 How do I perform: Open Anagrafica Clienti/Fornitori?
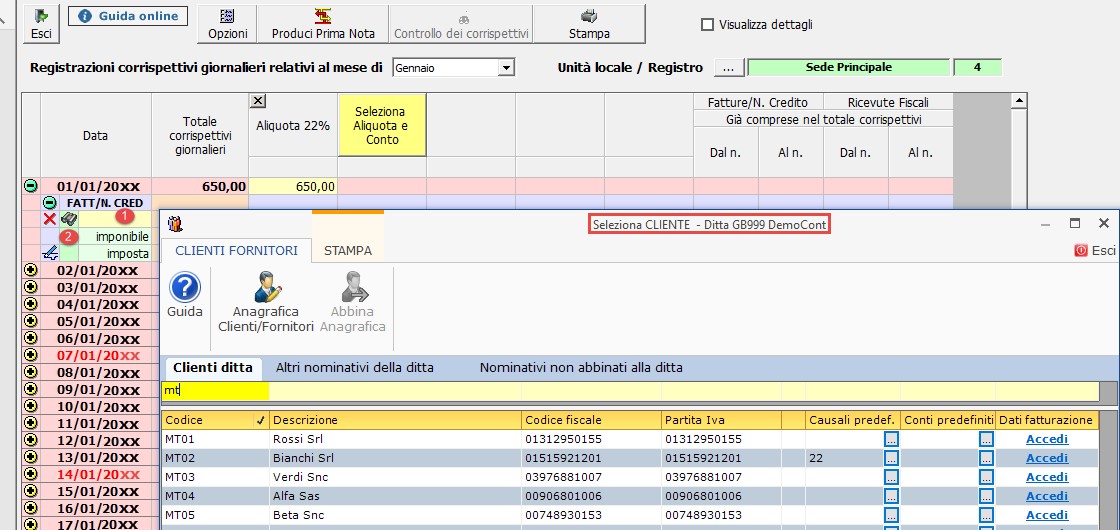266,303
